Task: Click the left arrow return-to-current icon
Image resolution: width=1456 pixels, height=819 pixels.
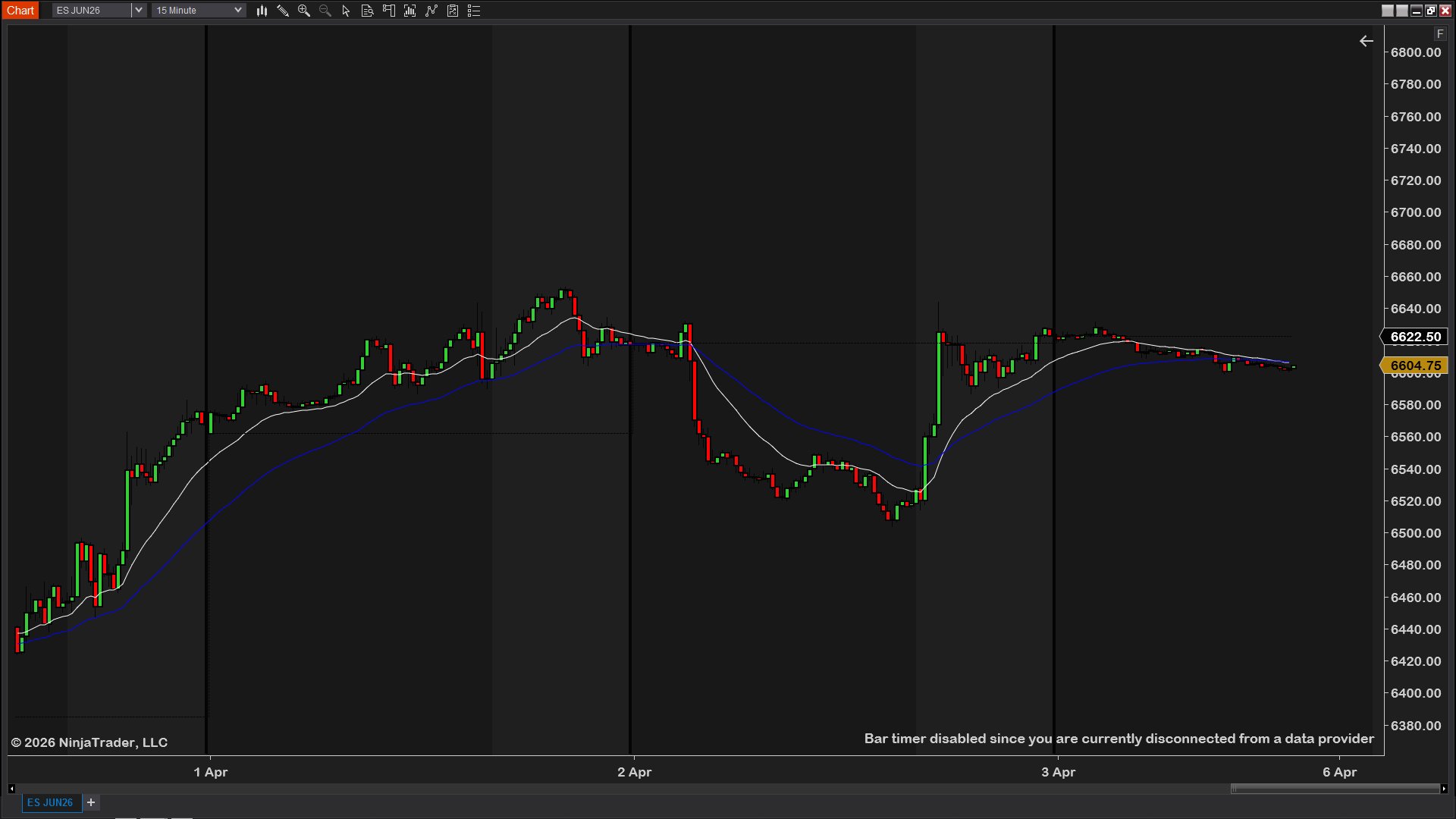Action: click(x=1366, y=41)
